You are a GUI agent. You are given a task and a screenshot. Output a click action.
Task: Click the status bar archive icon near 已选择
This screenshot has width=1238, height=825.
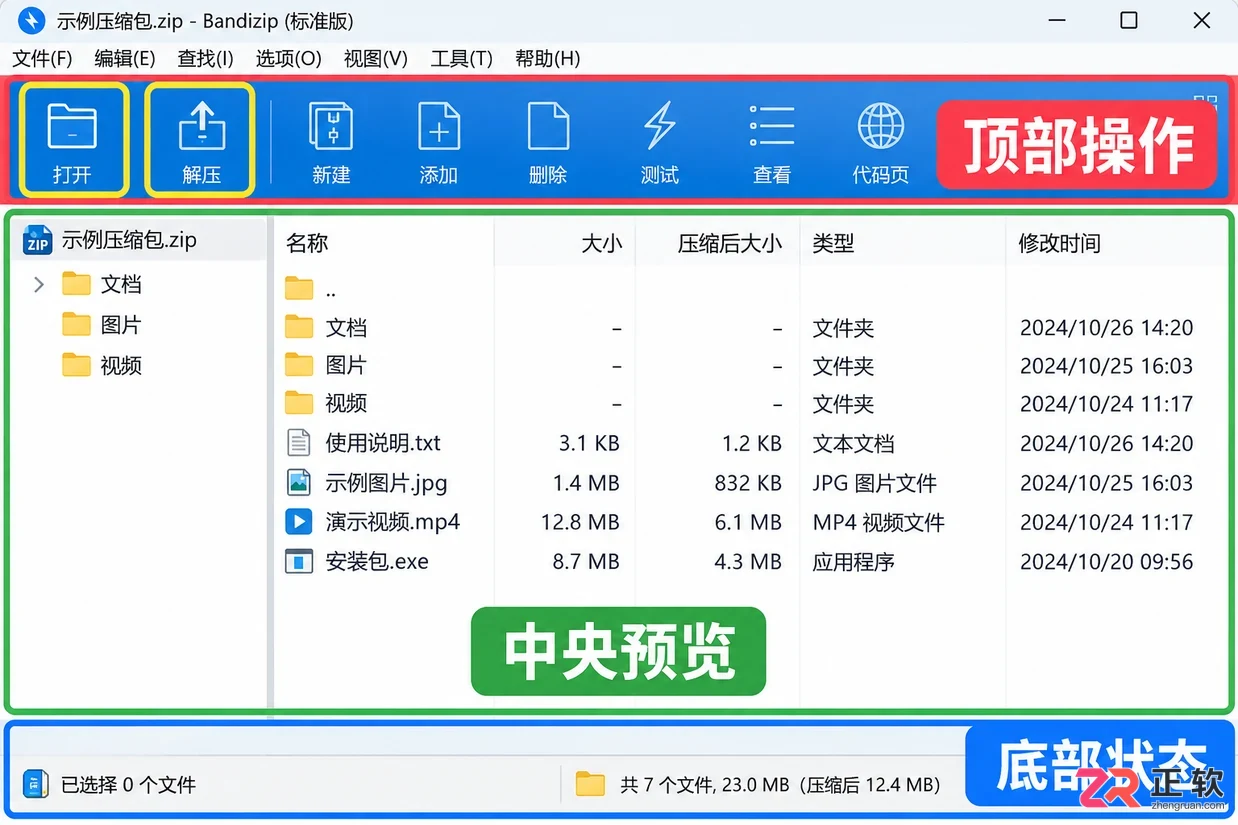tap(36, 785)
